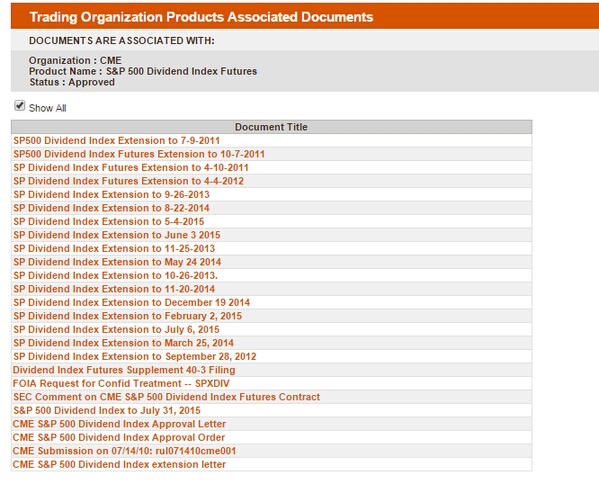Click the Document Title column header

pyautogui.click(x=271, y=127)
